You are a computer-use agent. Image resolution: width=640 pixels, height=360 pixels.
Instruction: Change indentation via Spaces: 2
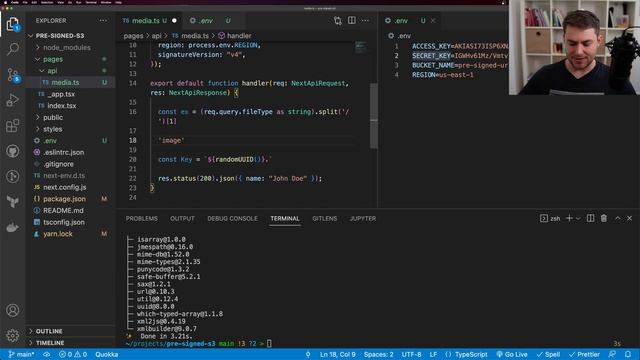pyautogui.click(x=378, y=354)
